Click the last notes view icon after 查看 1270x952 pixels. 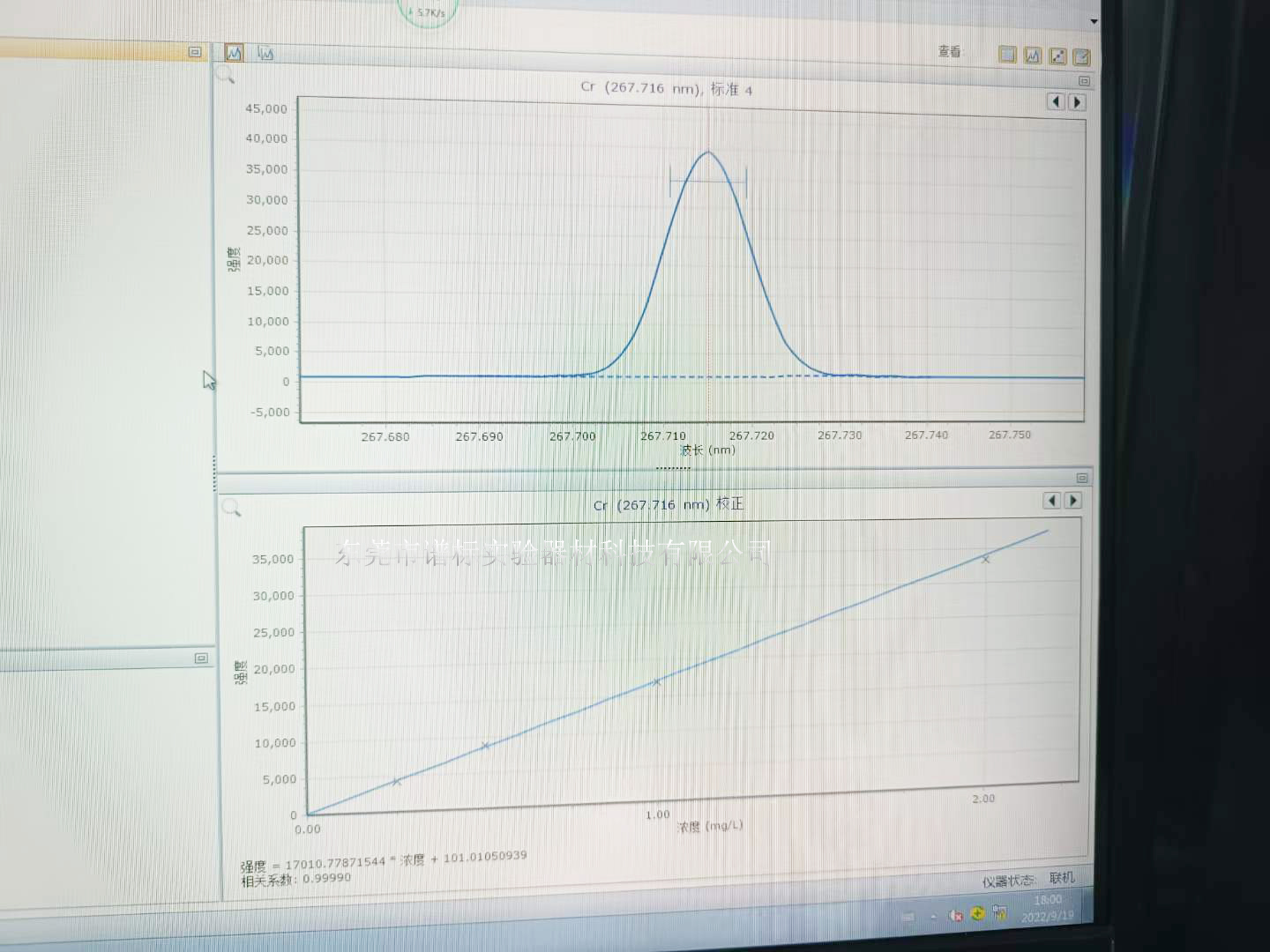point(1082,57)
